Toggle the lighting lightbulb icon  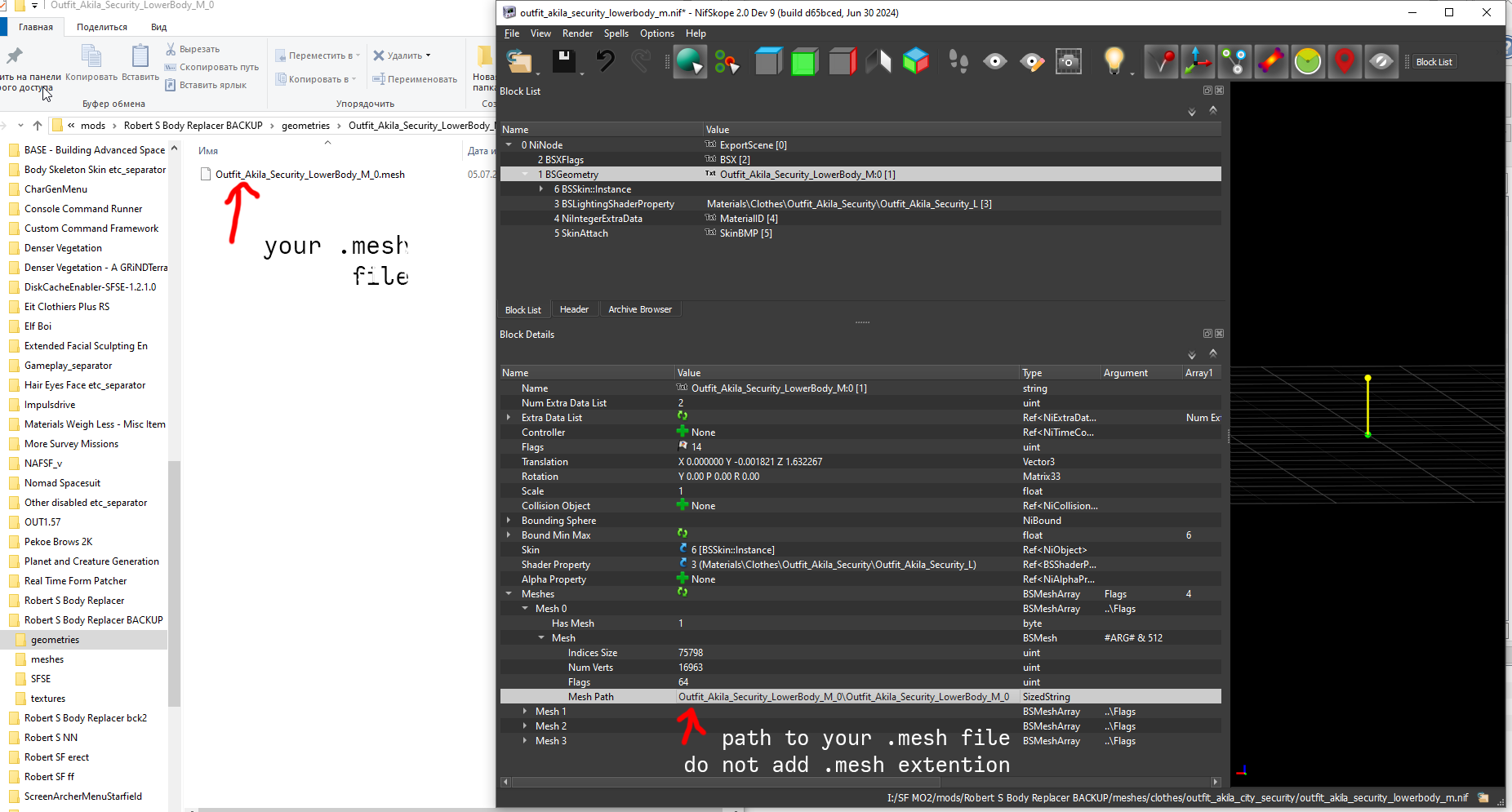tap(1114, 61)
